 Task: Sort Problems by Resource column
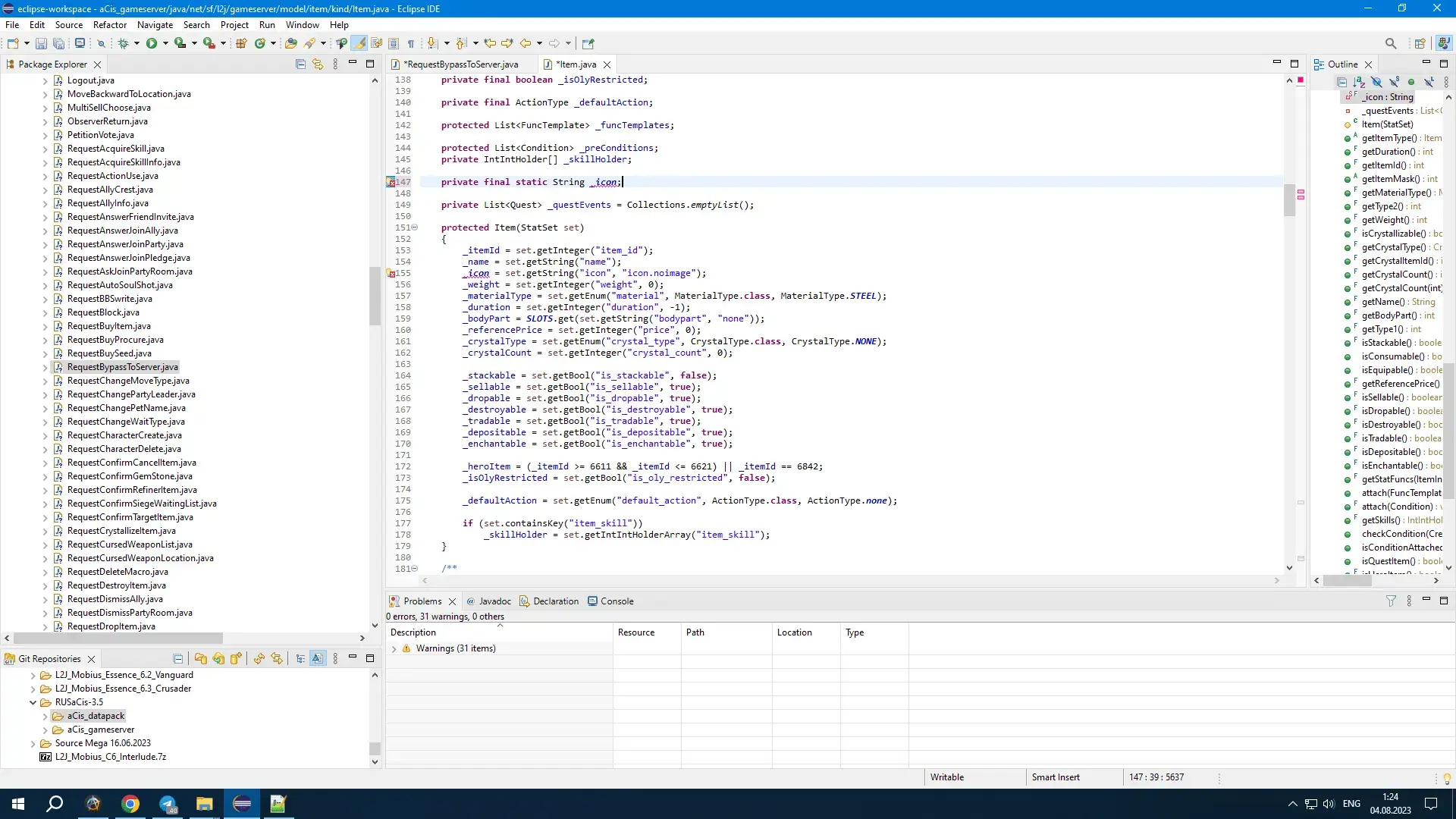[647, 632]
